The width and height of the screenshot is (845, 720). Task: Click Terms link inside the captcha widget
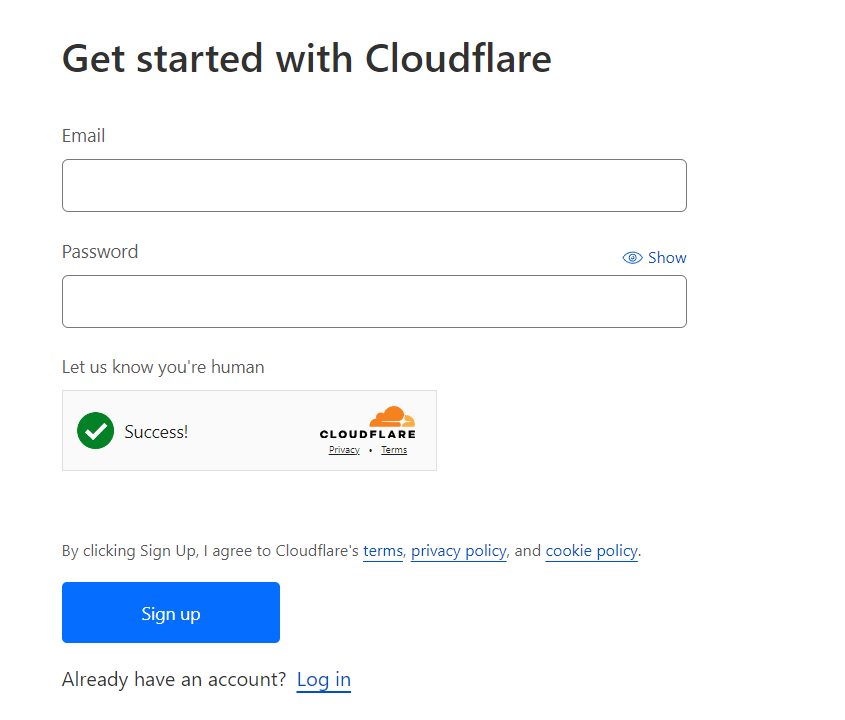394,450
